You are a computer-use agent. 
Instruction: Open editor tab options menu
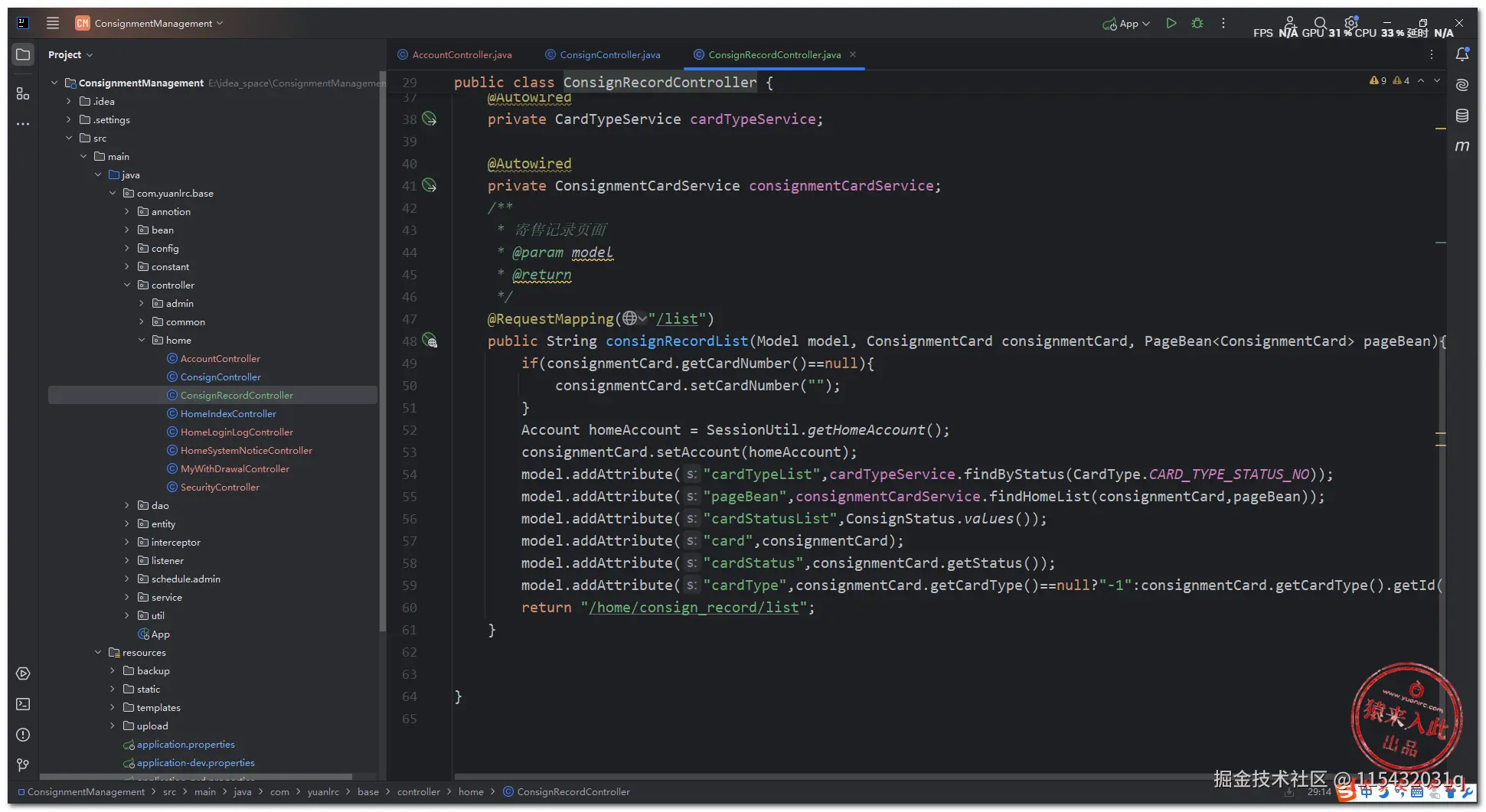pyautogui.click(x=1432, y=54)
